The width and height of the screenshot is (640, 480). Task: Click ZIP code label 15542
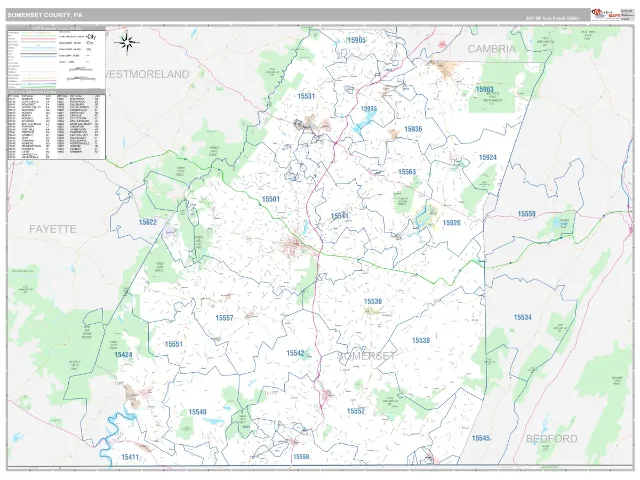click(x=295, y=353)
